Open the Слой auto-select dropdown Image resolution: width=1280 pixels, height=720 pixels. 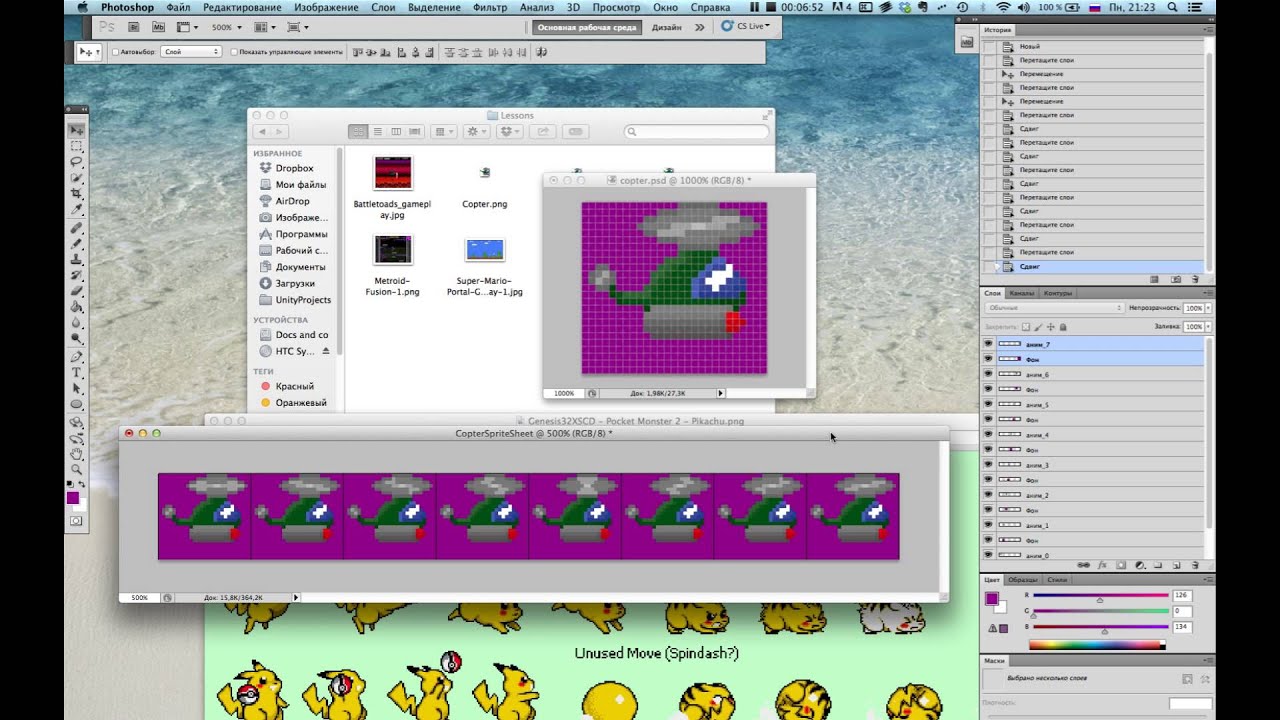tap(191, 52)
